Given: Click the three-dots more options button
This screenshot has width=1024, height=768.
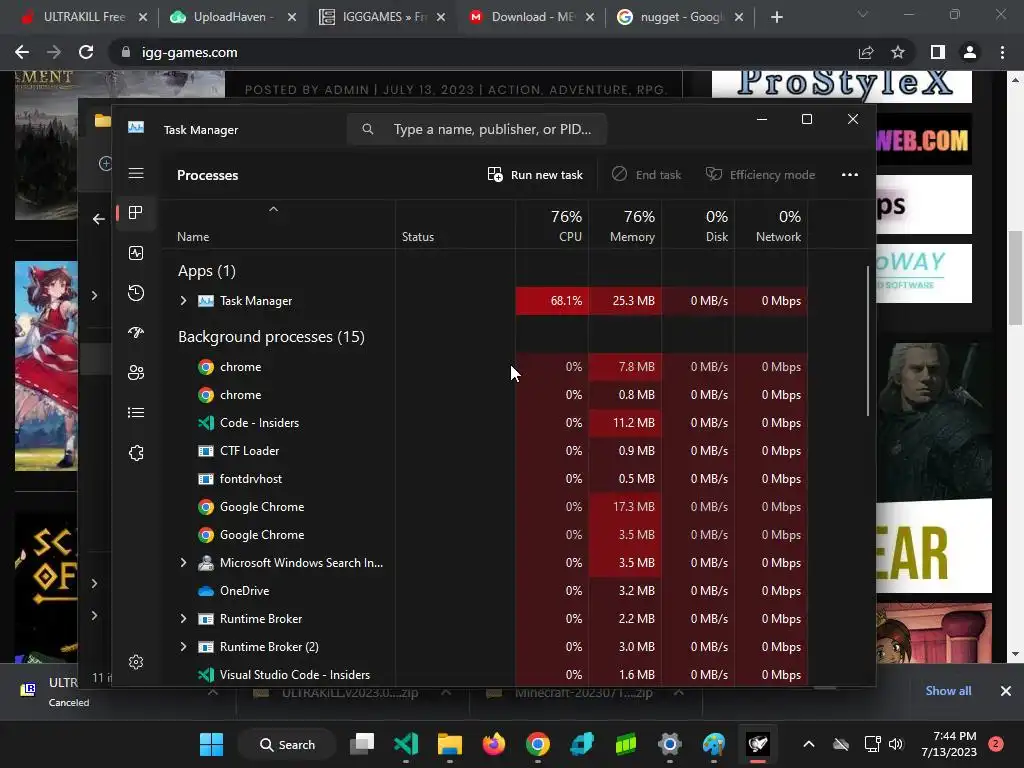Looking at the screenshot, I should point(850,174).
